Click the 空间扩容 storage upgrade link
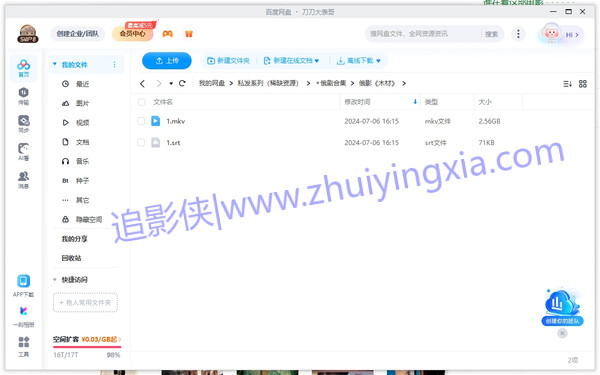The height and width of the screenshot is (375, 600). point(87,339)
